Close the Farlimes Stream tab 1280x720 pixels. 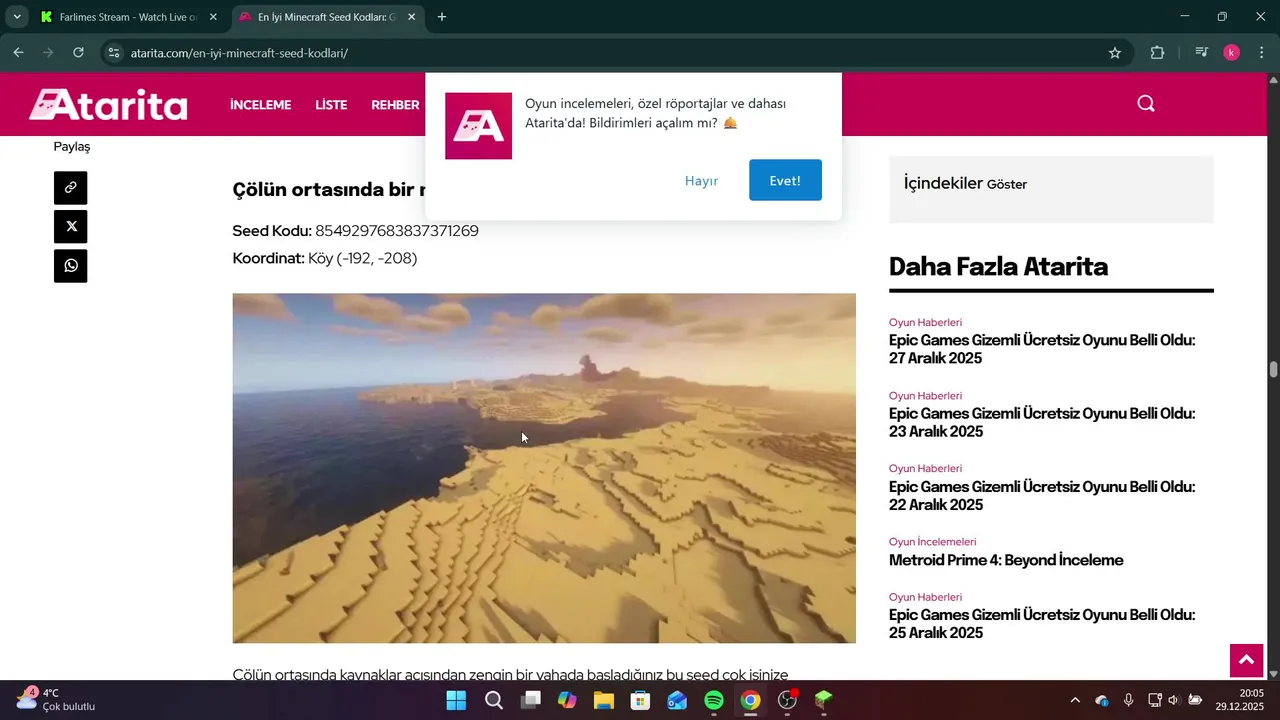pos(213,17)
